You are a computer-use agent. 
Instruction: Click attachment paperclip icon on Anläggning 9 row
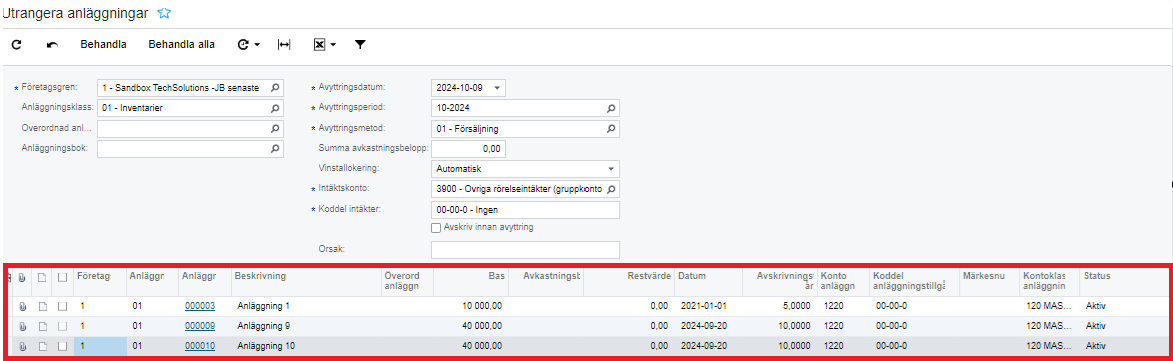[x=22, y=326]
